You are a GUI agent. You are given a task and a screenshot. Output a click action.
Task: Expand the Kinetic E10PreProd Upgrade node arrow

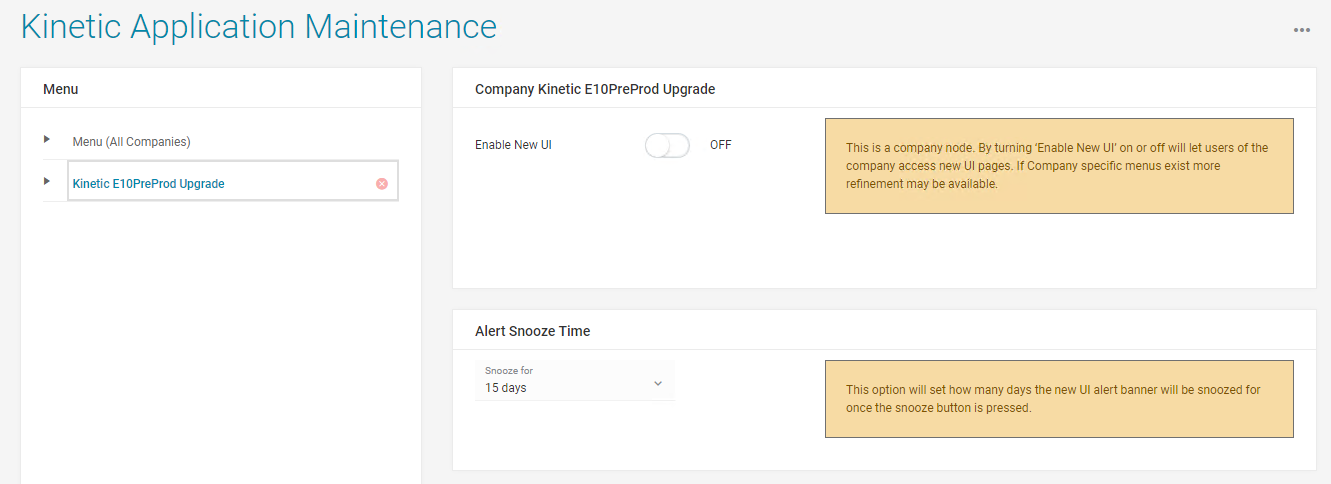click(x=47, y=181)
